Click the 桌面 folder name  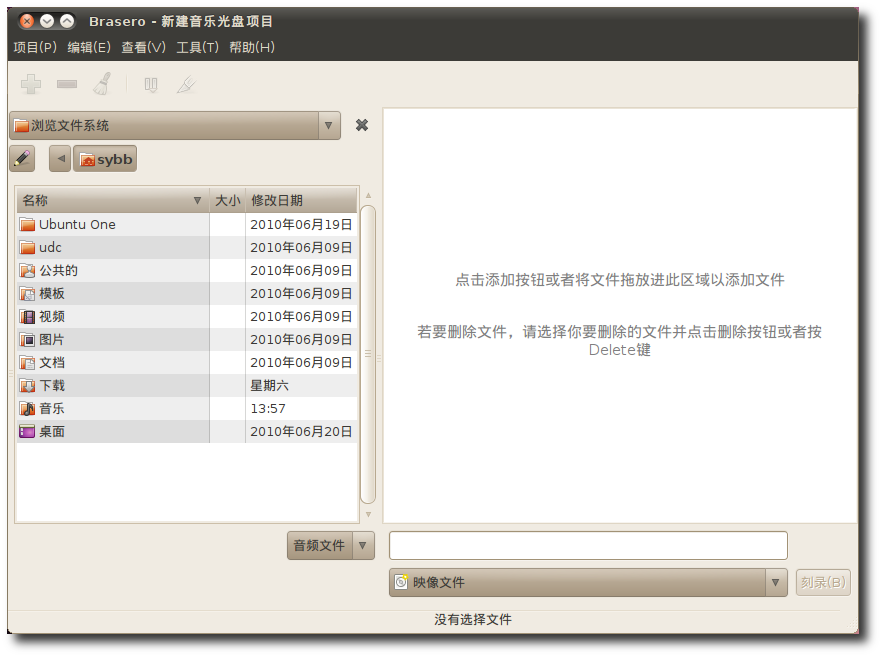point(52,432)
